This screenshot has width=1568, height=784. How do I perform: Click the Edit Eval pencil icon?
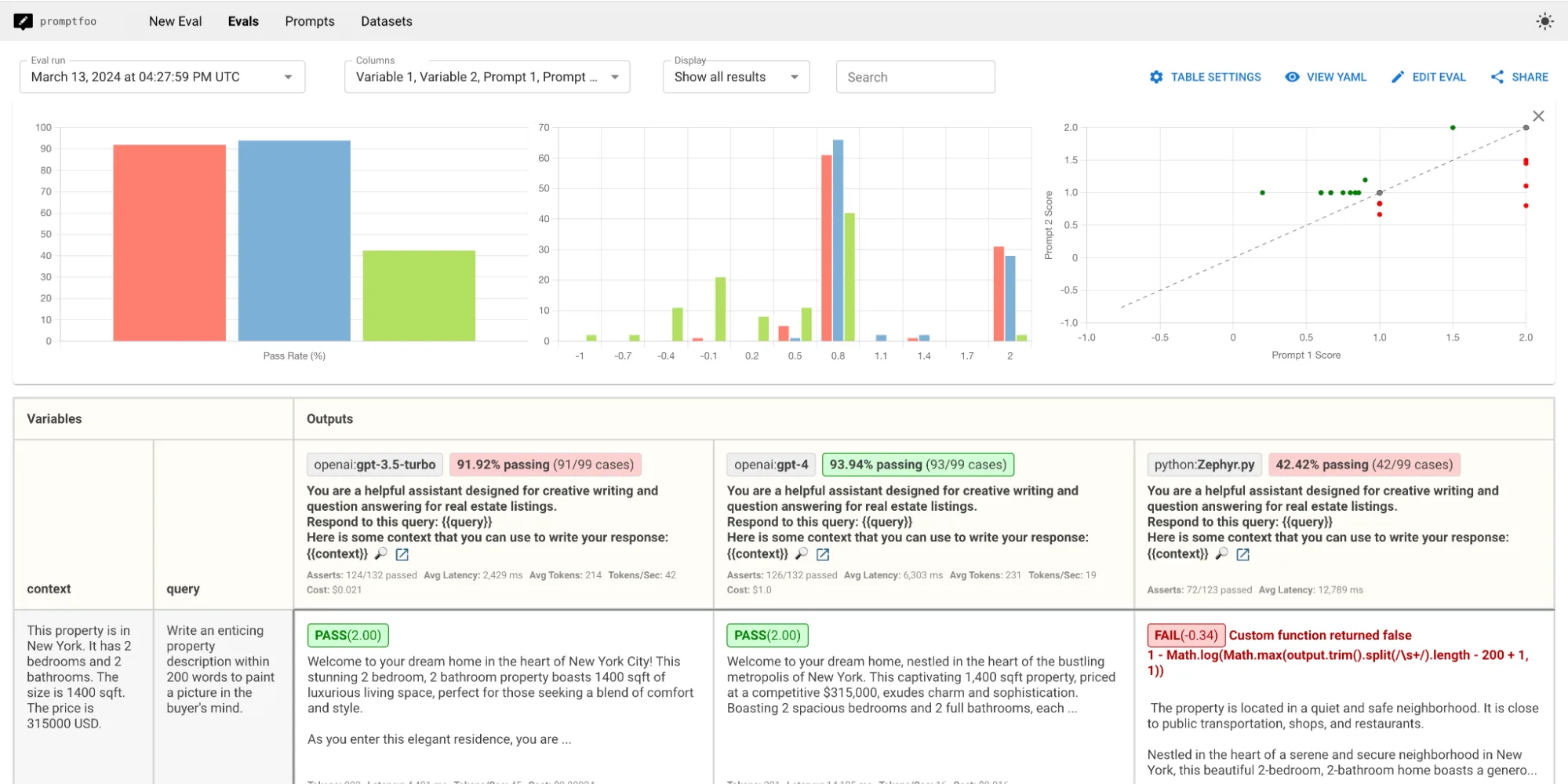(1398, 77)
